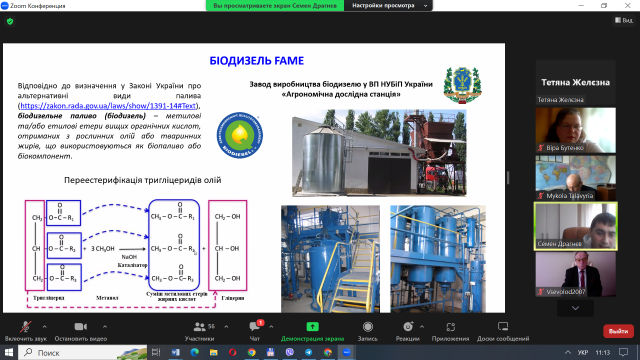
Task: Expand the participants options arrow
Action: pyautogui.click(x=226, y=327)
